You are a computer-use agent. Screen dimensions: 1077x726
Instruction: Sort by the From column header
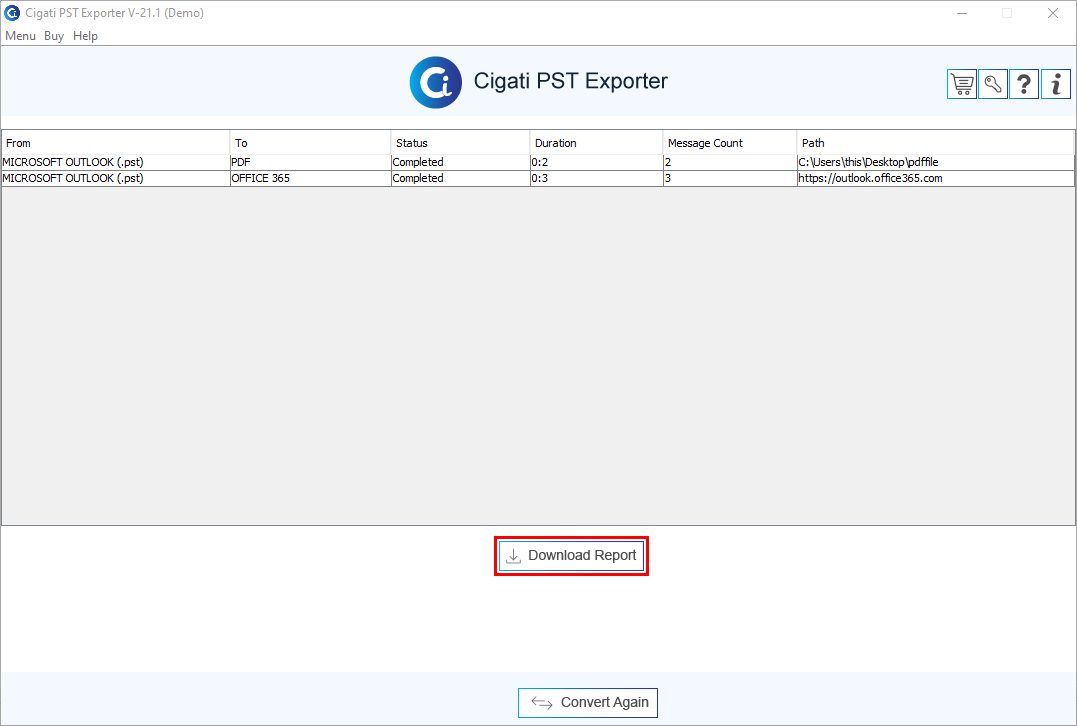point(116,143)
